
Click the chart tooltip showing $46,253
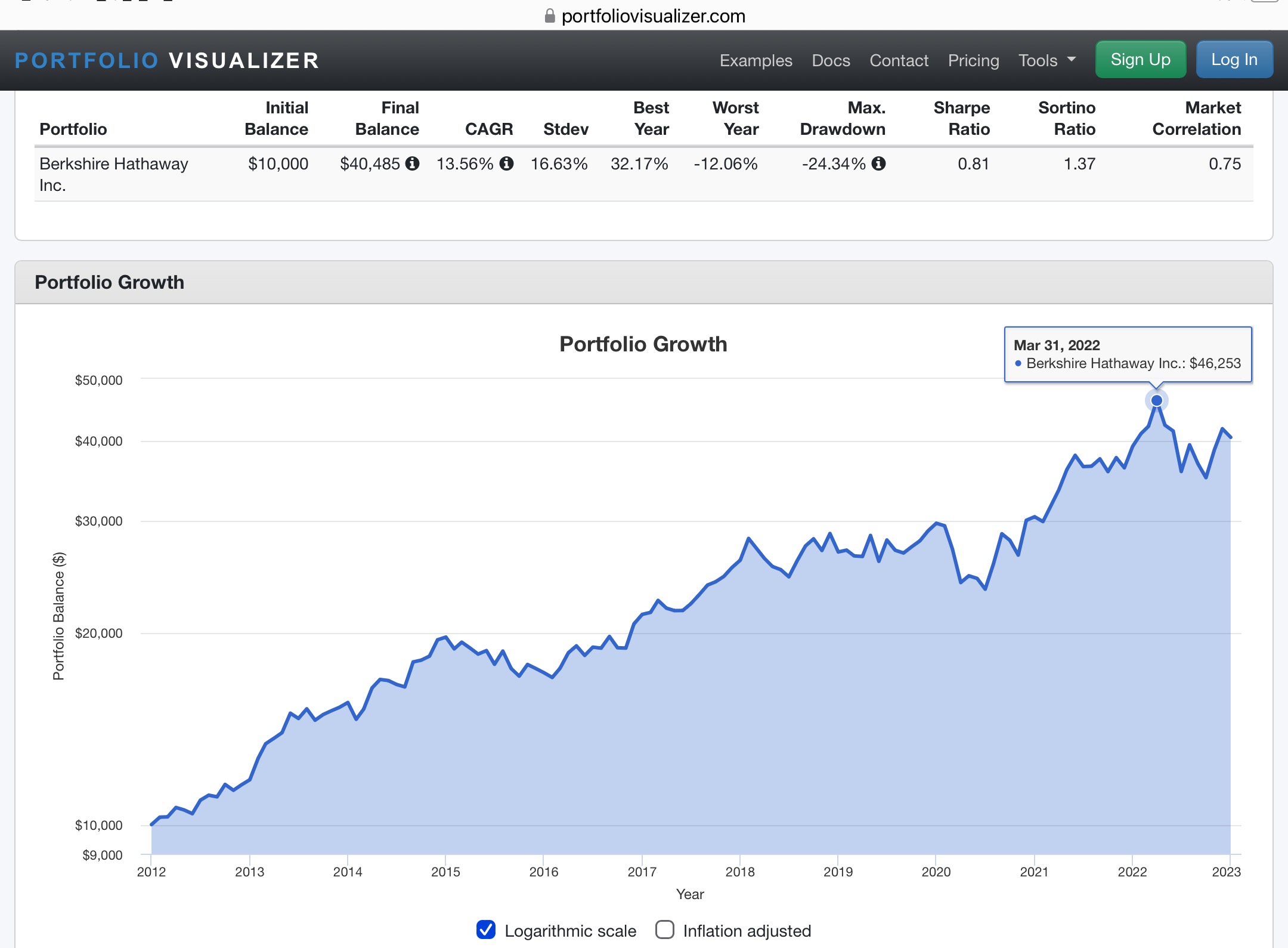[1128, 354]
